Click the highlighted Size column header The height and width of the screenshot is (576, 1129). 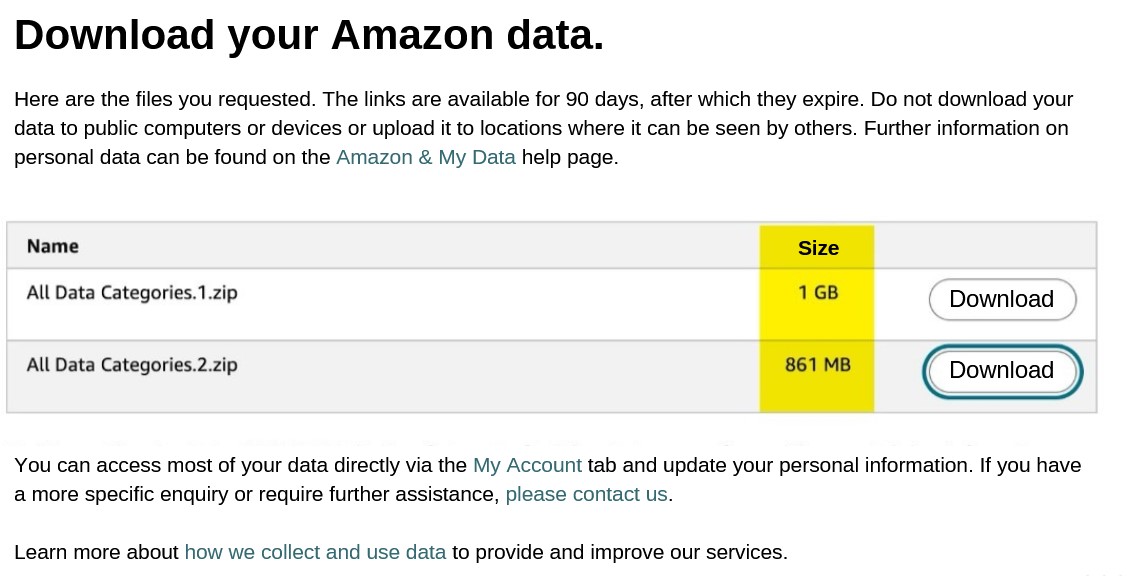coord(816,247)
